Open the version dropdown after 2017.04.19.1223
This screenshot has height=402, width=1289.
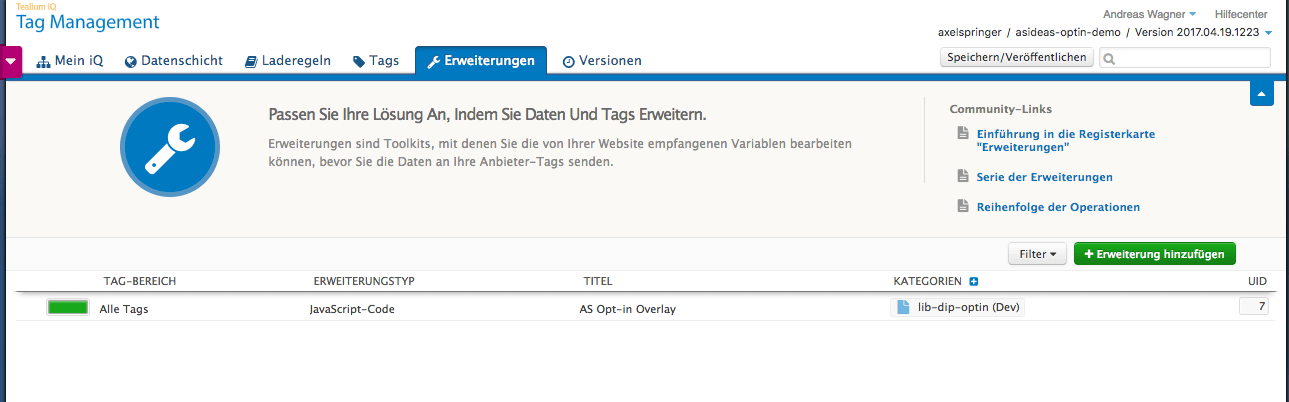coord(1268,33)
